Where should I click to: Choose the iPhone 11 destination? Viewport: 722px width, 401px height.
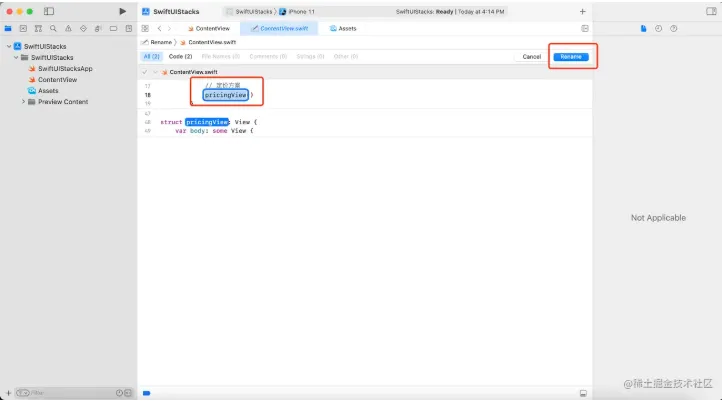[x=297, y=12]
